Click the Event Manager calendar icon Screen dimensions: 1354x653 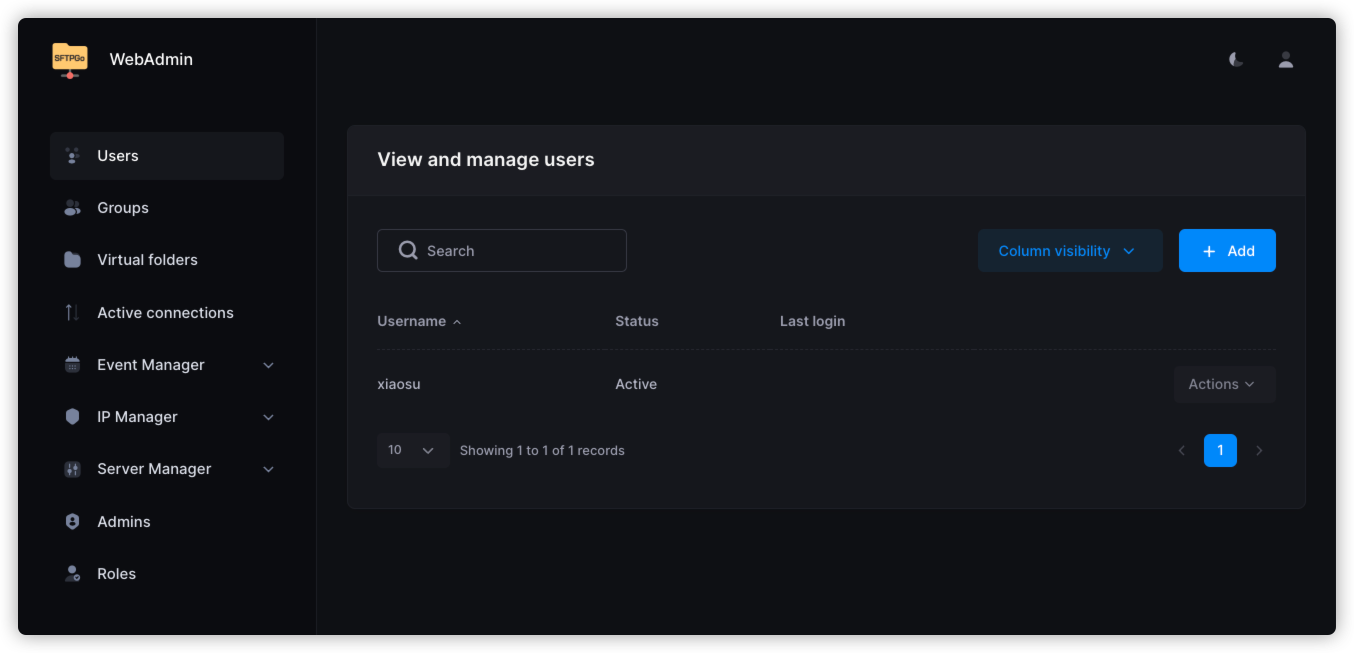[72, 365]
